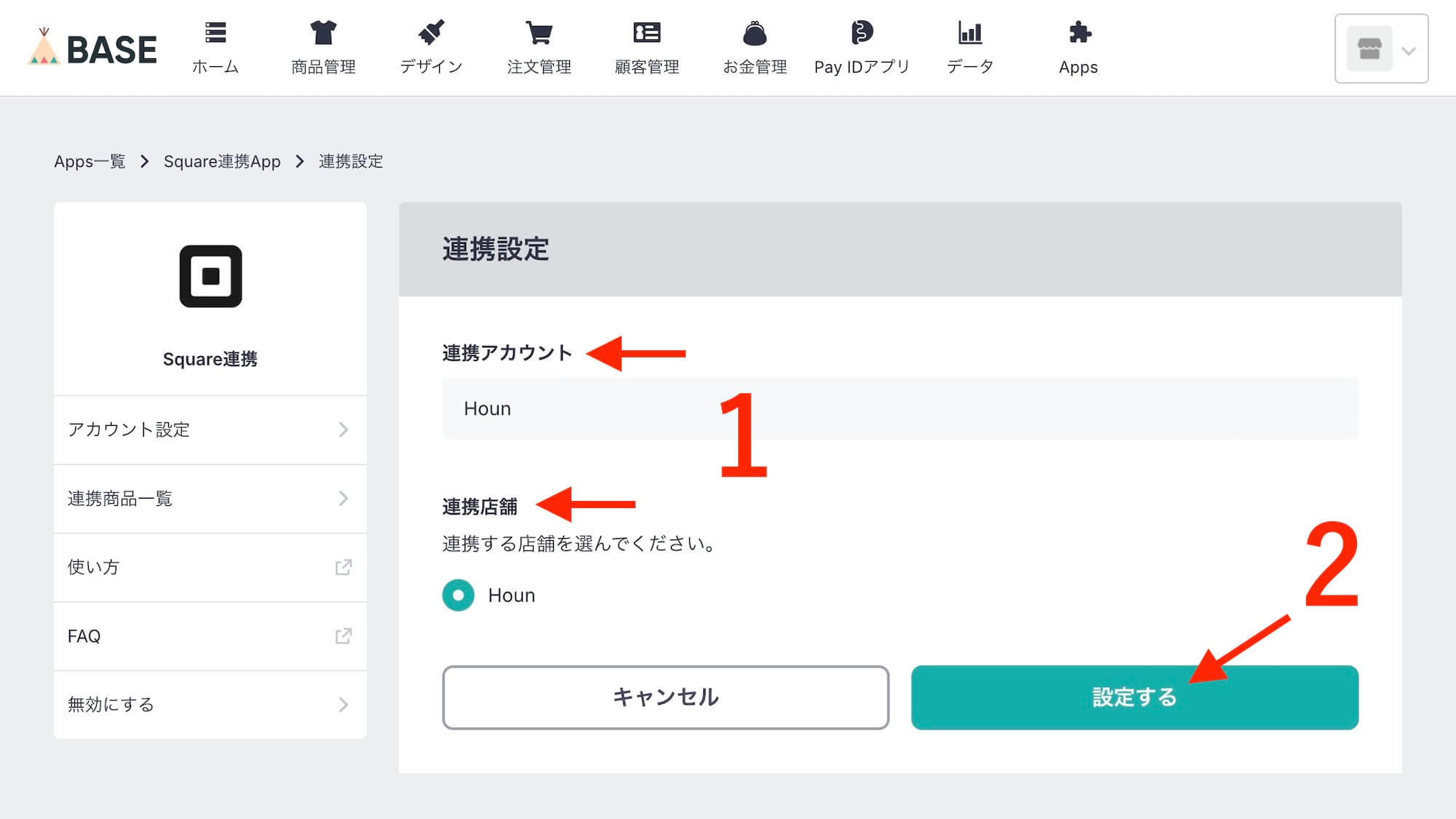Click the キャンセル button
Viewport: 1456px width, 819px height.
[665, 697]
